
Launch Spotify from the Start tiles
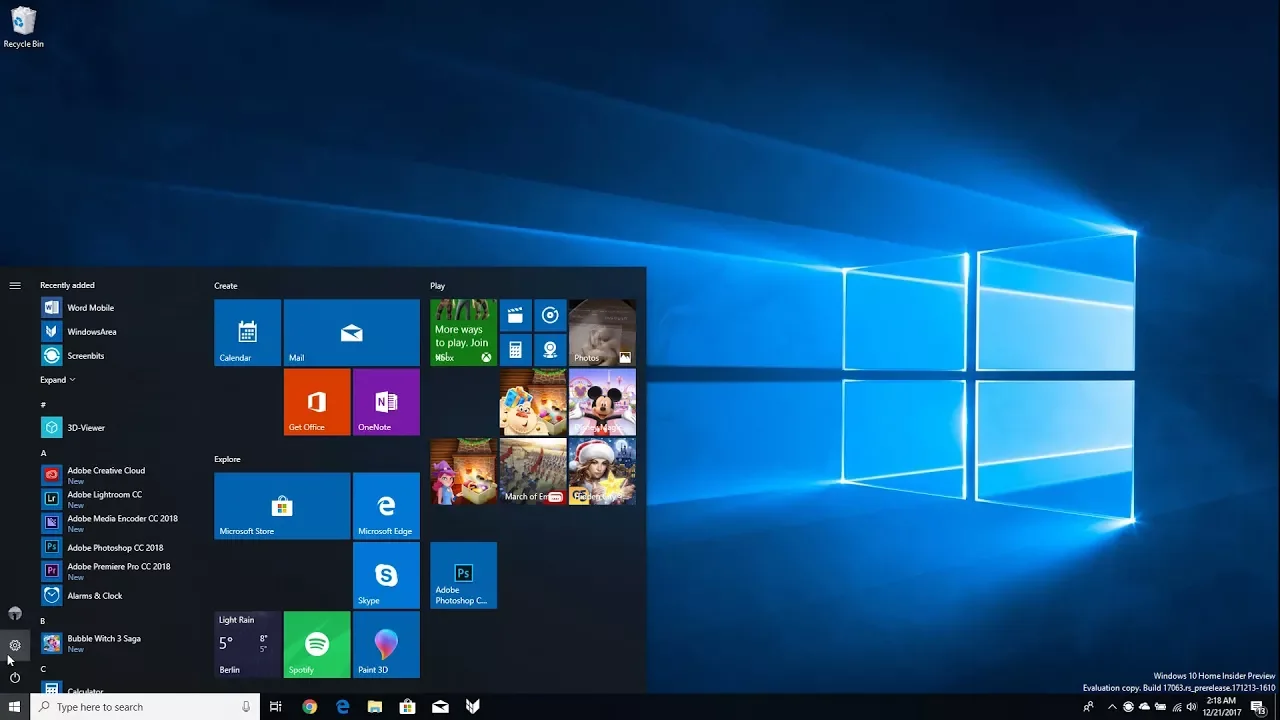317,645
